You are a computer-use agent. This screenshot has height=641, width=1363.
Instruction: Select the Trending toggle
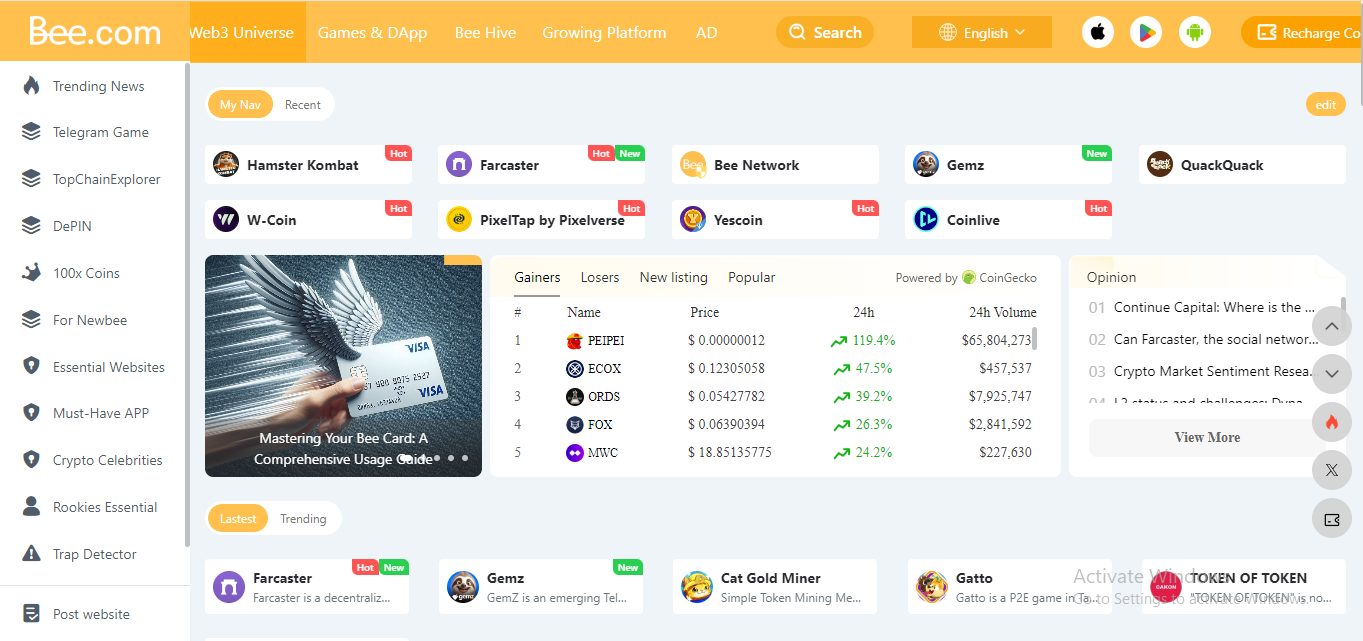click(303, 518)
